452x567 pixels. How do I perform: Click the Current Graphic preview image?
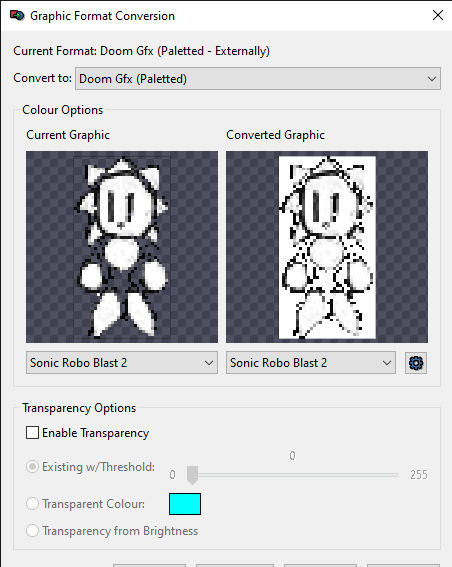[122, 247]
